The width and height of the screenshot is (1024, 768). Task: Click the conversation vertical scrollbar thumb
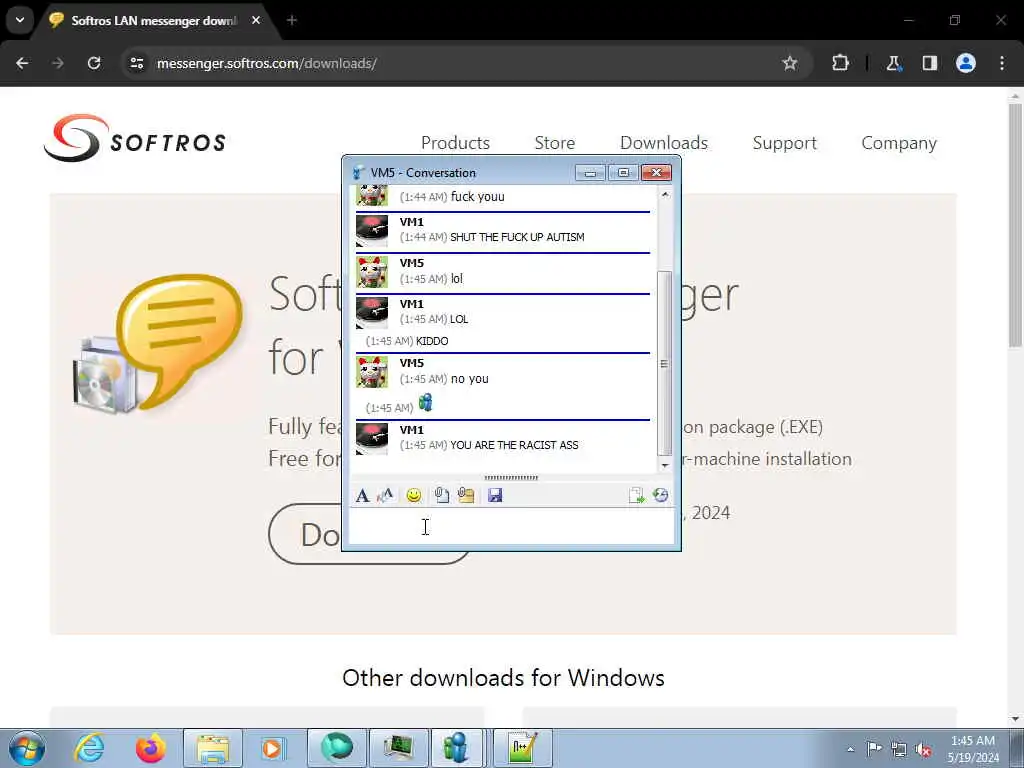(665, 363)
